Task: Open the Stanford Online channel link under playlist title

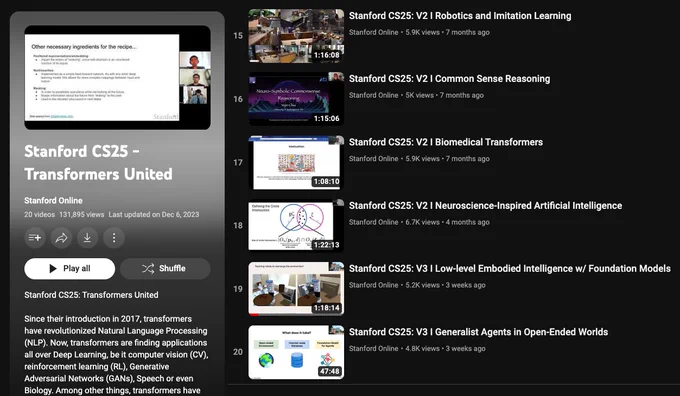Action: coord(53,200)
